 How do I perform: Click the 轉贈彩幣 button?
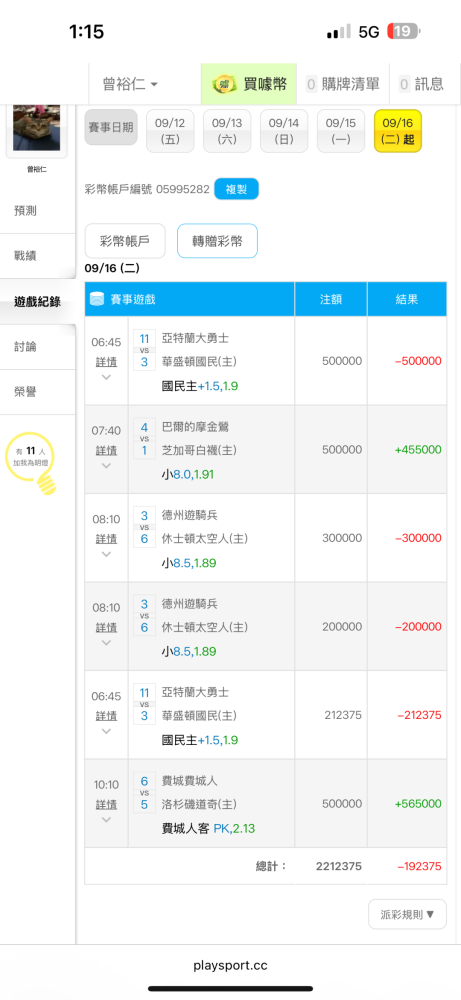[x=217, y=240]
